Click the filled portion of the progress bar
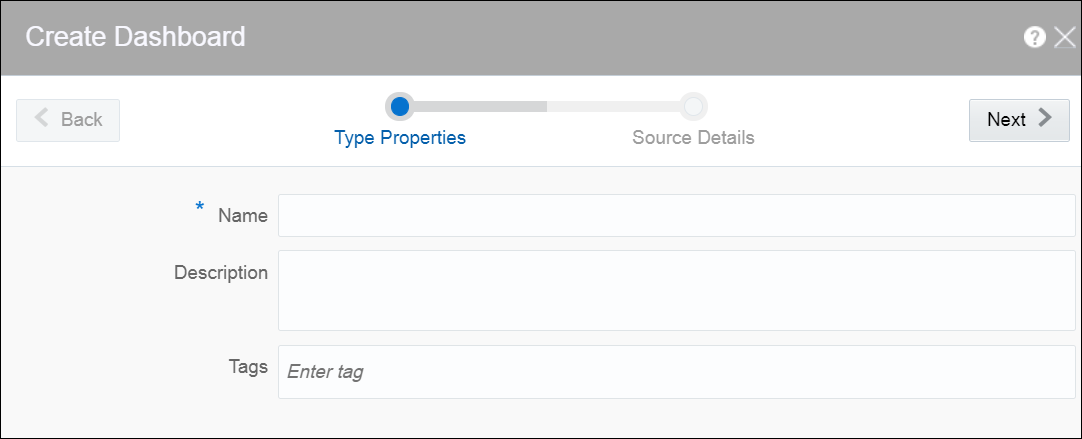 coord(480,105)
